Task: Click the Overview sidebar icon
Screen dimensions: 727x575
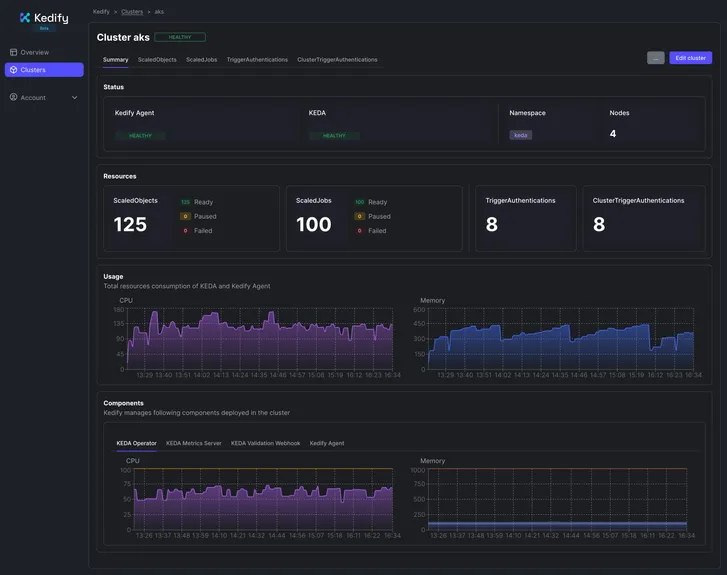Action: (13, 52)
